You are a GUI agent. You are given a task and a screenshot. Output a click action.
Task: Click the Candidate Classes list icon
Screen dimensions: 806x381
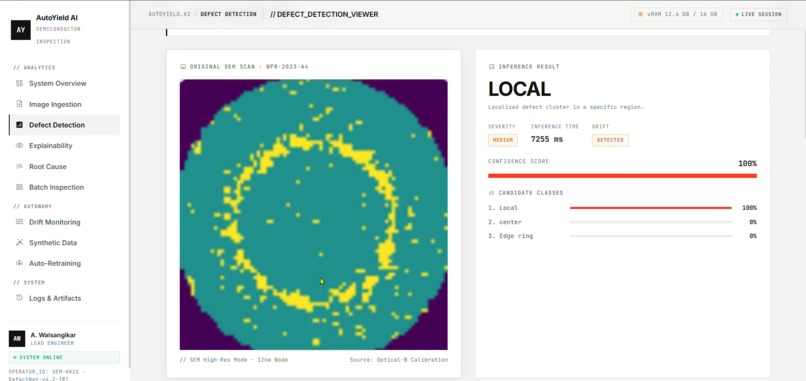pyautogui.click(x=491, y=193)
